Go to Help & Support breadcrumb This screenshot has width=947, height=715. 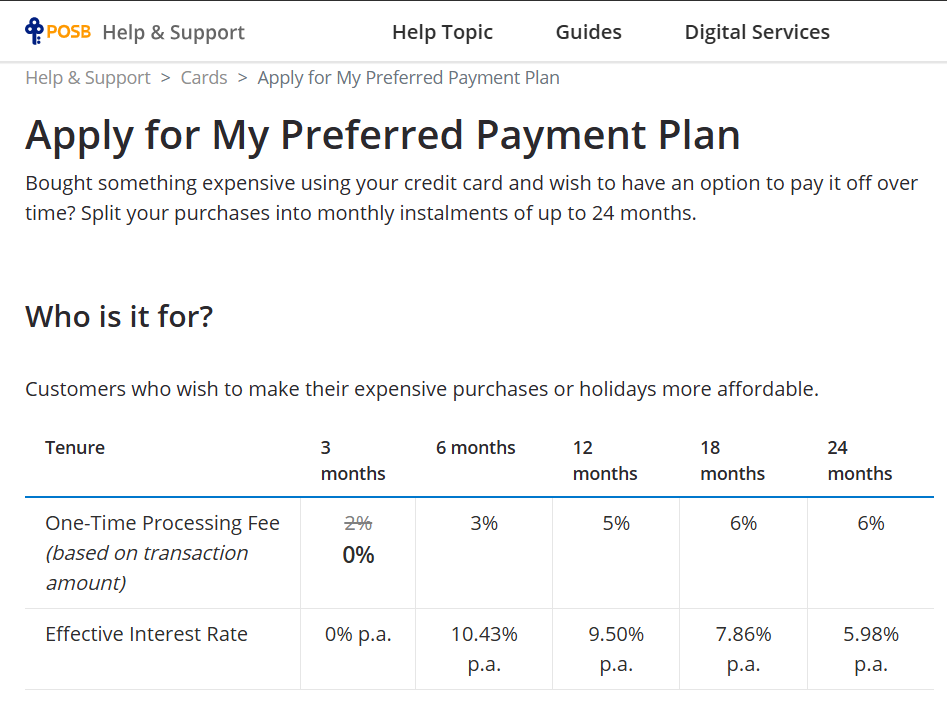[88, 78]
